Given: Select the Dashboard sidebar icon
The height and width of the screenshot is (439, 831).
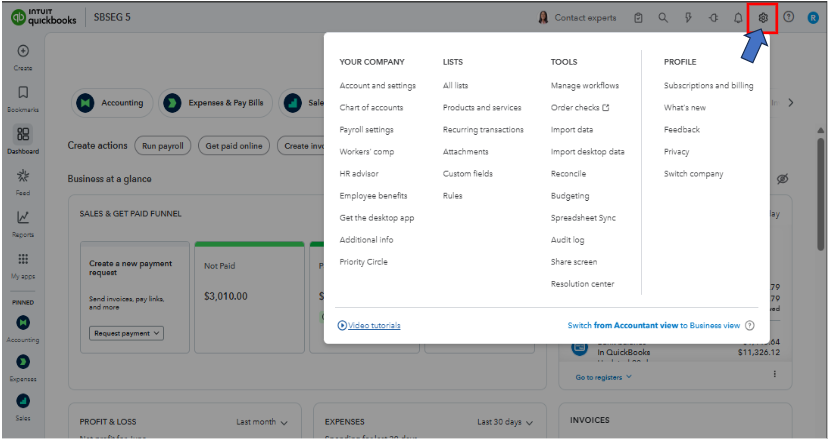Looking at the screenshot, I should [x=23, y=134].
